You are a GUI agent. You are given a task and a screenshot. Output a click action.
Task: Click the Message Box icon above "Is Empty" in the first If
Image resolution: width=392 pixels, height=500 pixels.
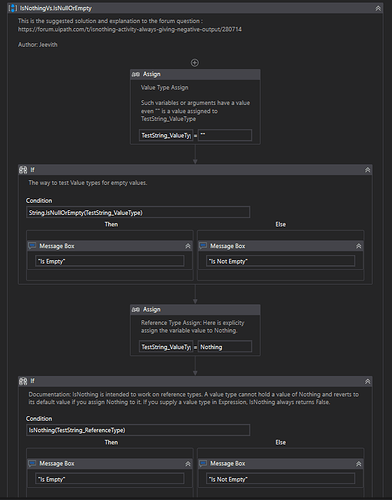[32, 246]
